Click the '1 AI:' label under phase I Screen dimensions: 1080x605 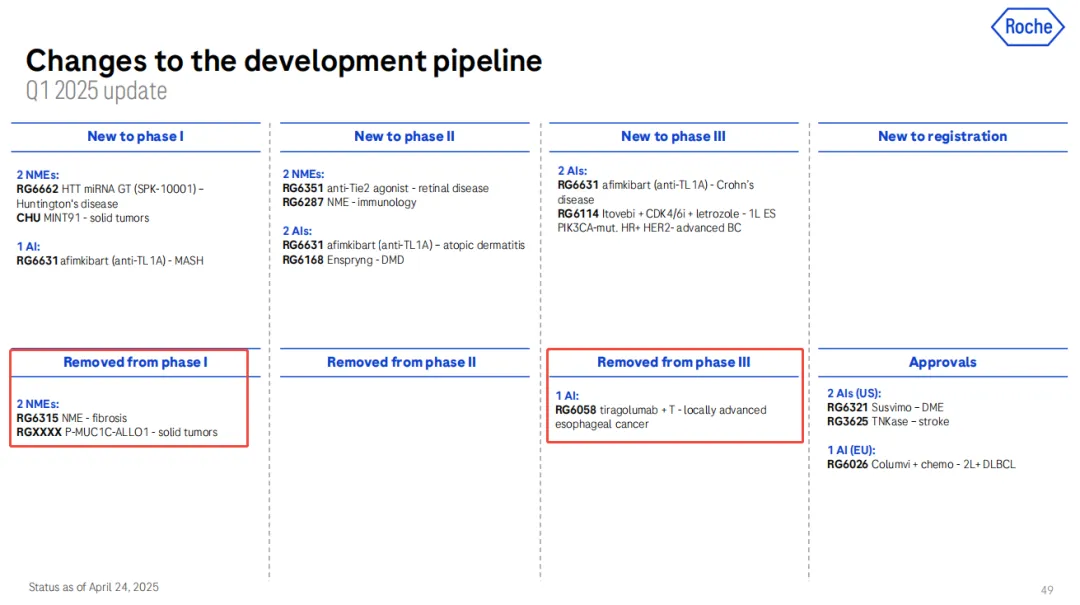click(x=28, y=247)
